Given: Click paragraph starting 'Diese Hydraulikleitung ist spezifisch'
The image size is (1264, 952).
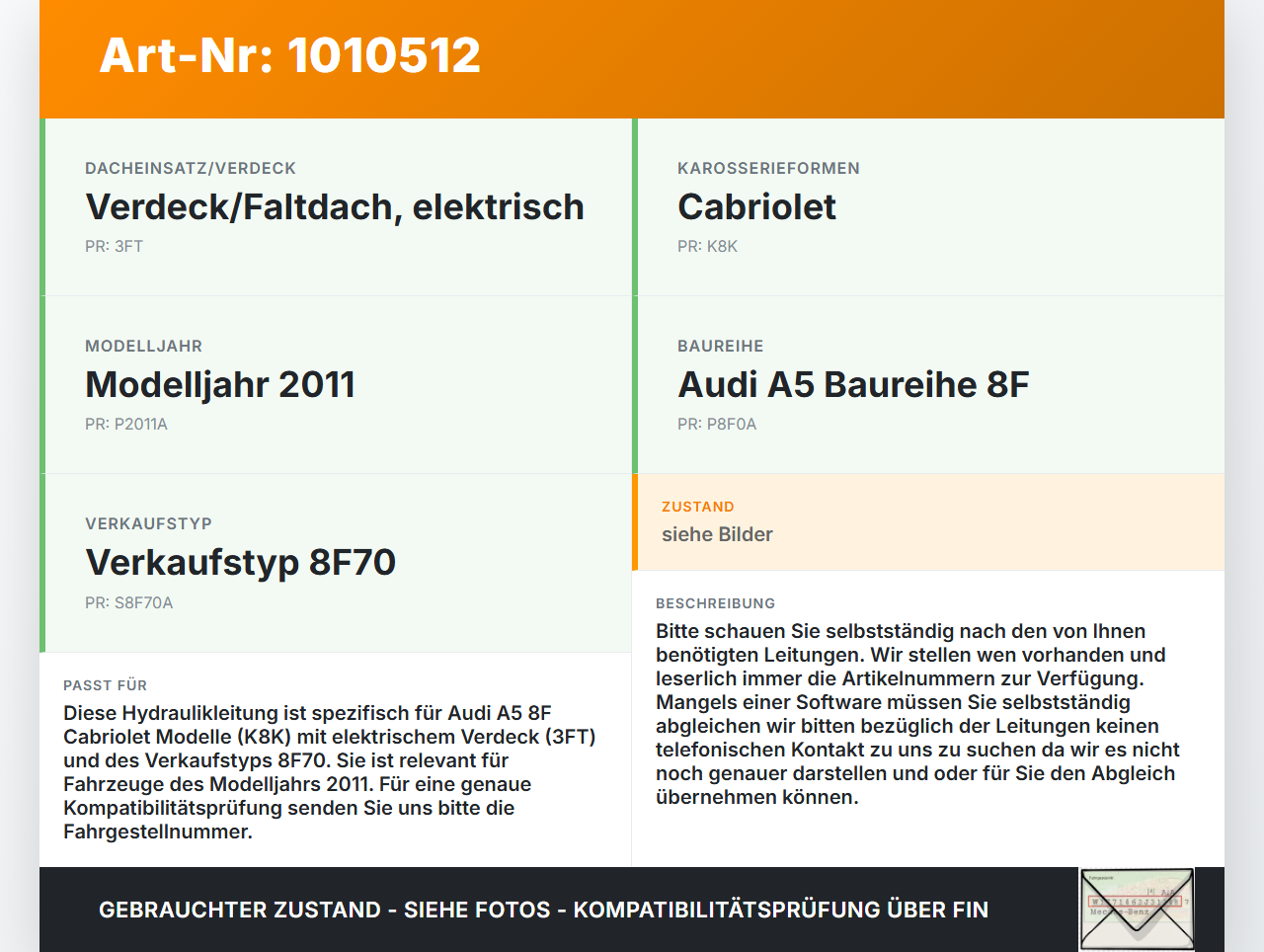Looking at the screenshot, I should (330, 772).
